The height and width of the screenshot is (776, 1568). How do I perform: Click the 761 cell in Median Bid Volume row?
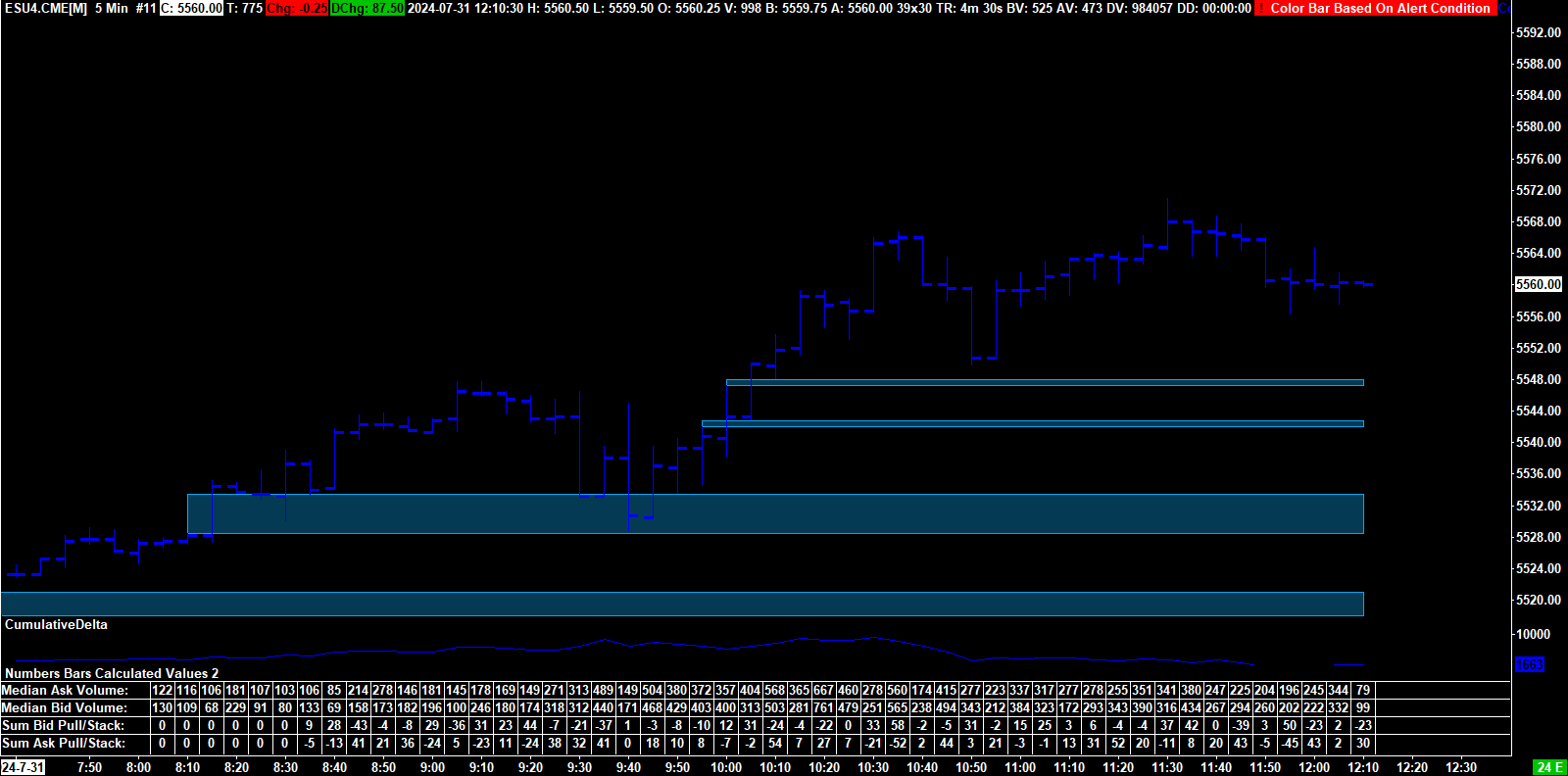coord(823,707)
